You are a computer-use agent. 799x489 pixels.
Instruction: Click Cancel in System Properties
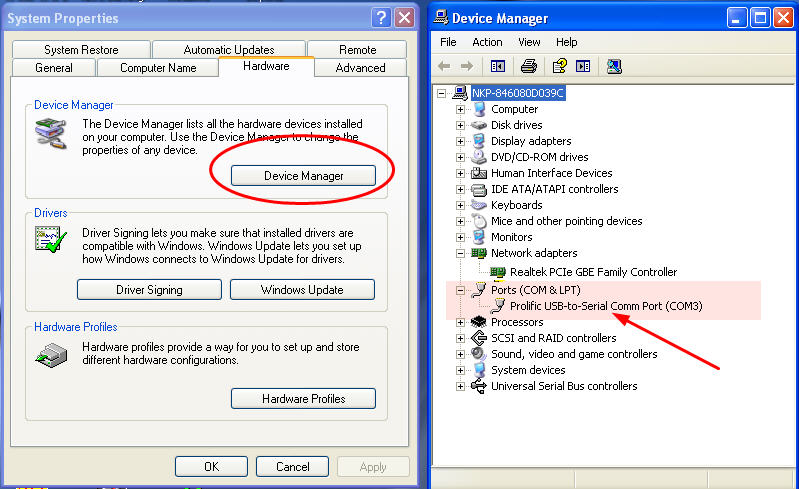click(x=292, y=467)
